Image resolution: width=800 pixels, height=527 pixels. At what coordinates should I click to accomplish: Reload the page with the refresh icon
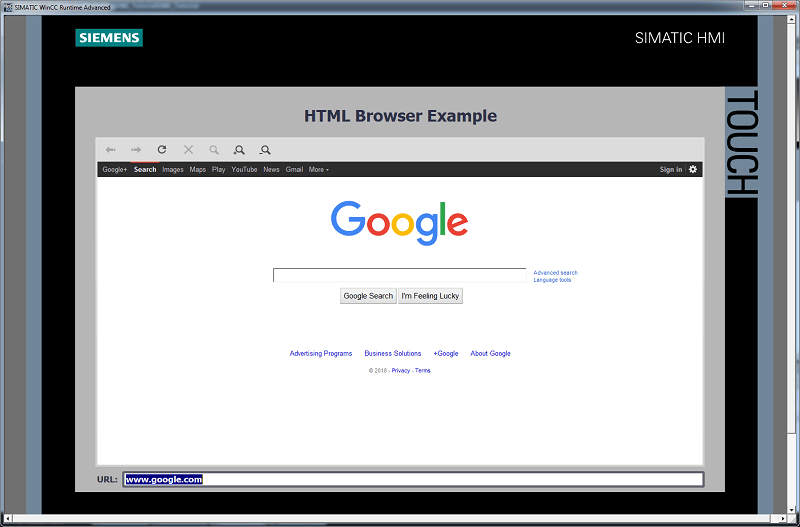point(162,149)
